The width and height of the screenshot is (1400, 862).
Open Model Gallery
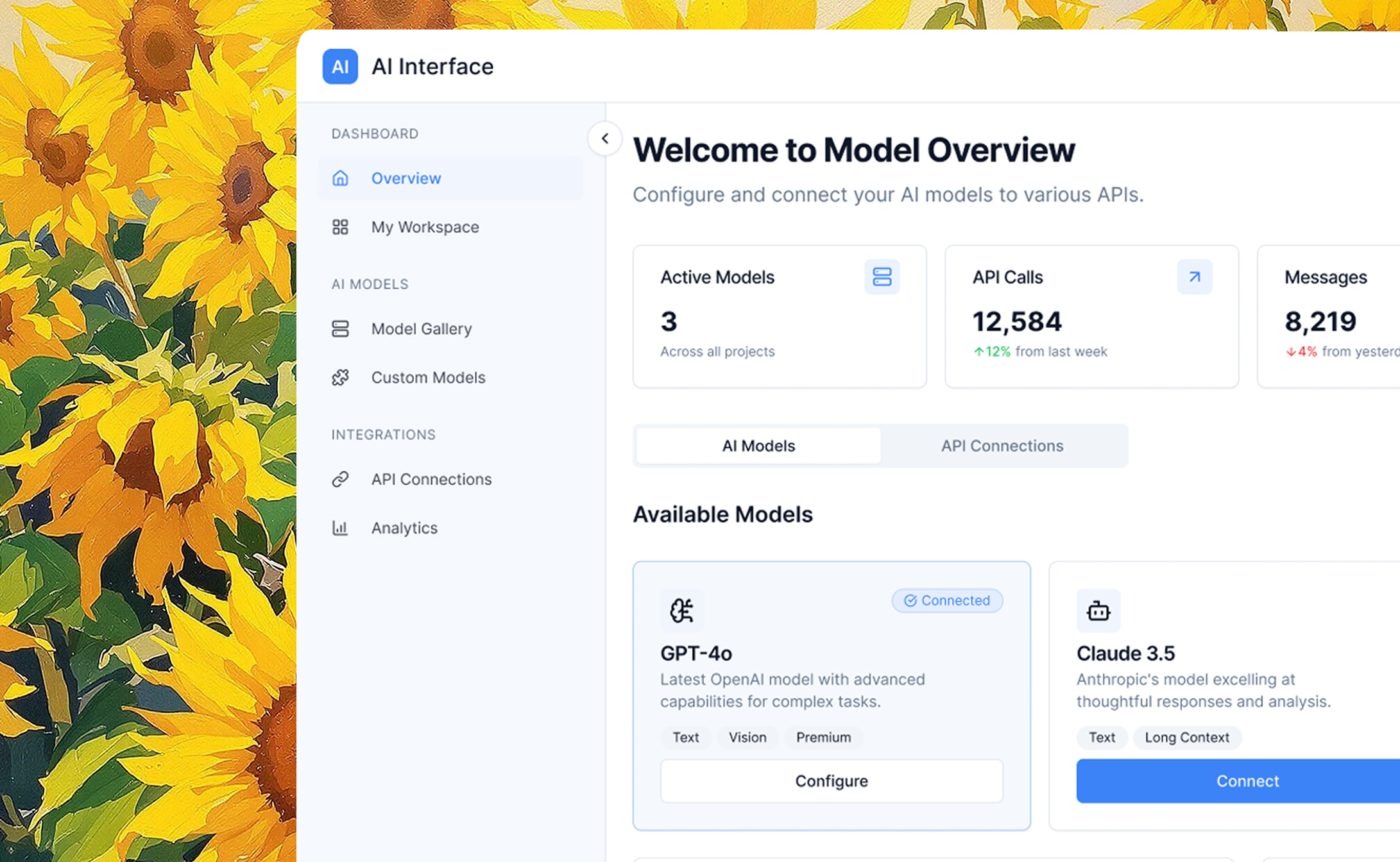[x=450, y=329]
